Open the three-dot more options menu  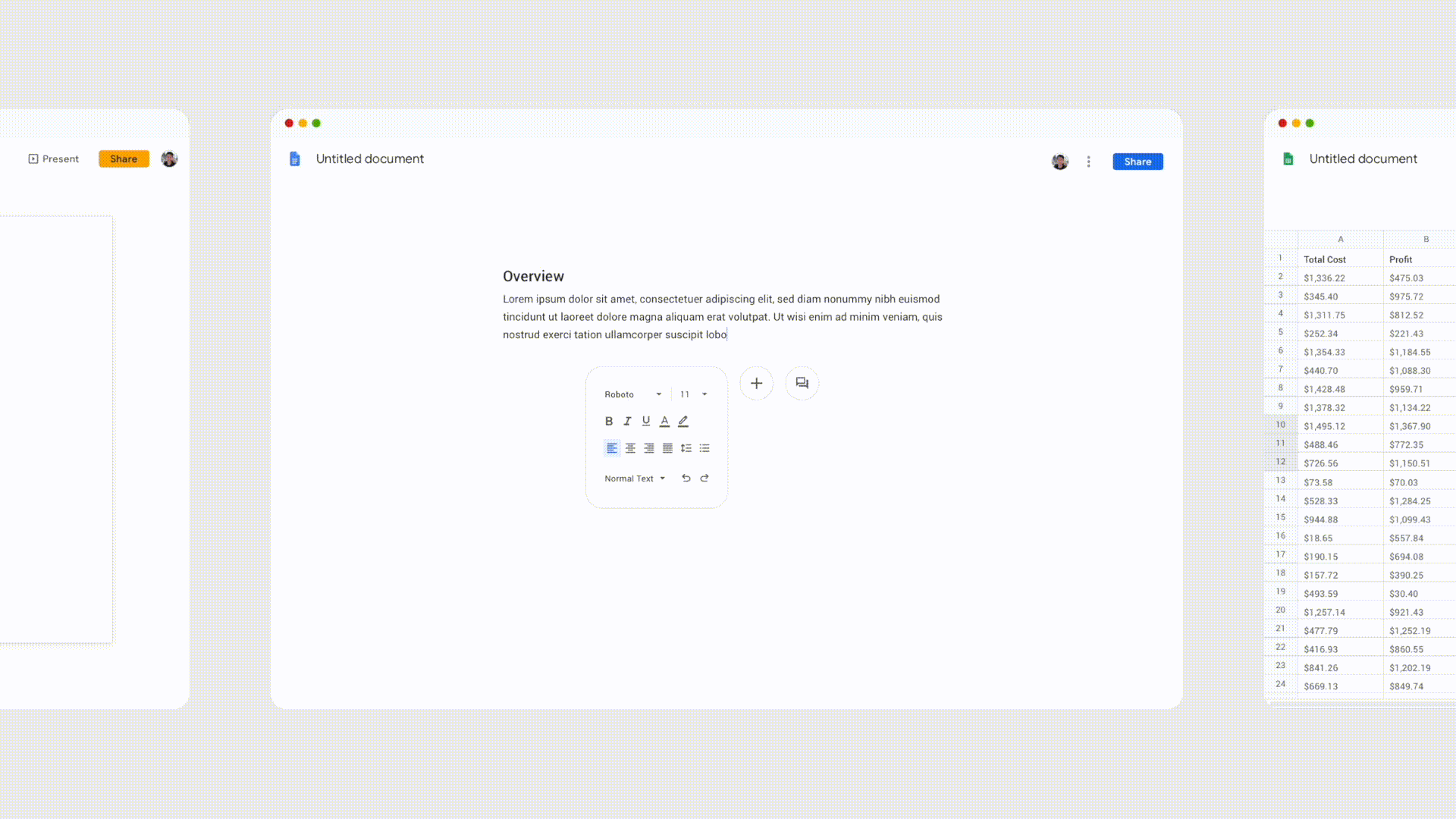1088,162
